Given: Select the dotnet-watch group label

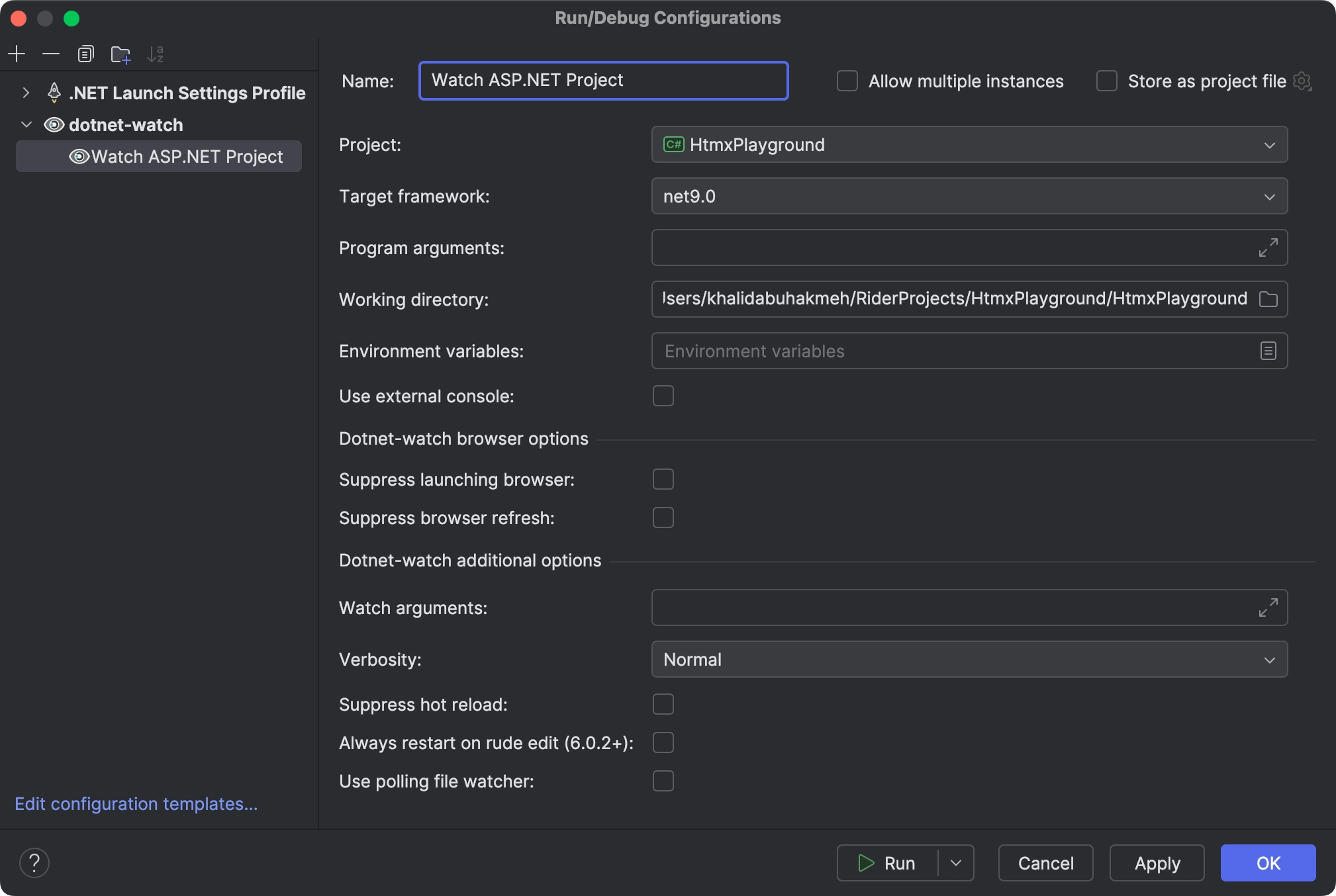Looking at the screenshot, I should [126, 124].
